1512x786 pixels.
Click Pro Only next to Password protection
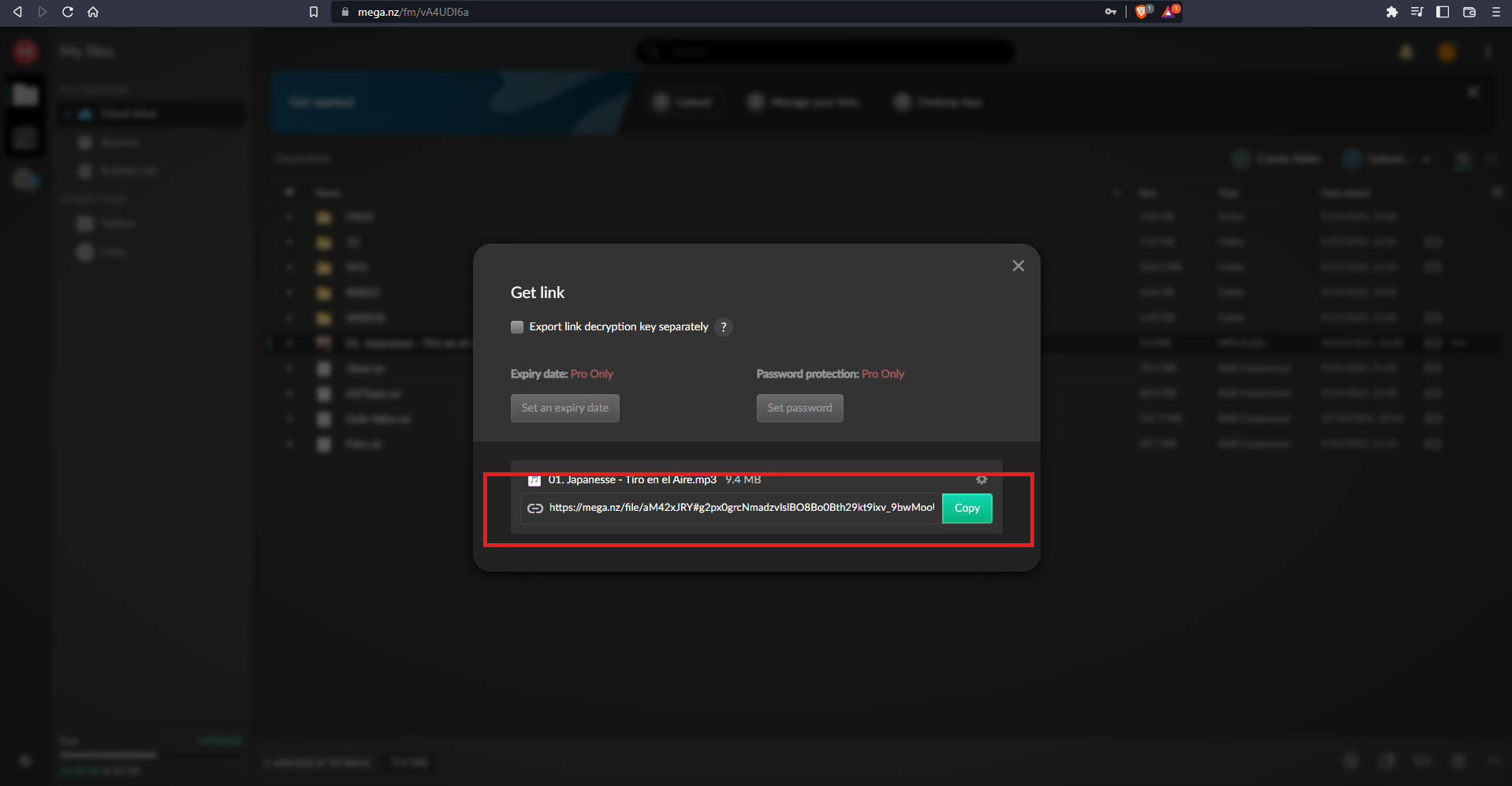point(883,374)
